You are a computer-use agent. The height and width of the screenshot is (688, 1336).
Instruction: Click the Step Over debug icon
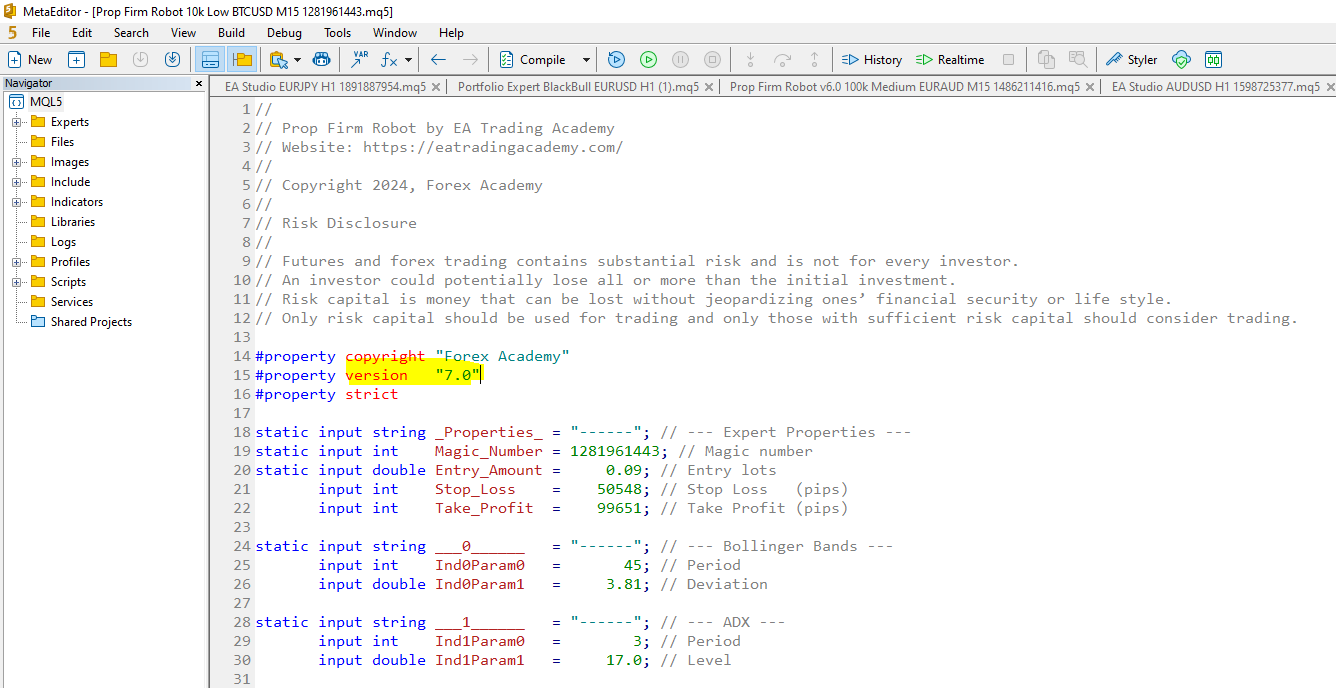pyautogui.click(x=783, y=60)
